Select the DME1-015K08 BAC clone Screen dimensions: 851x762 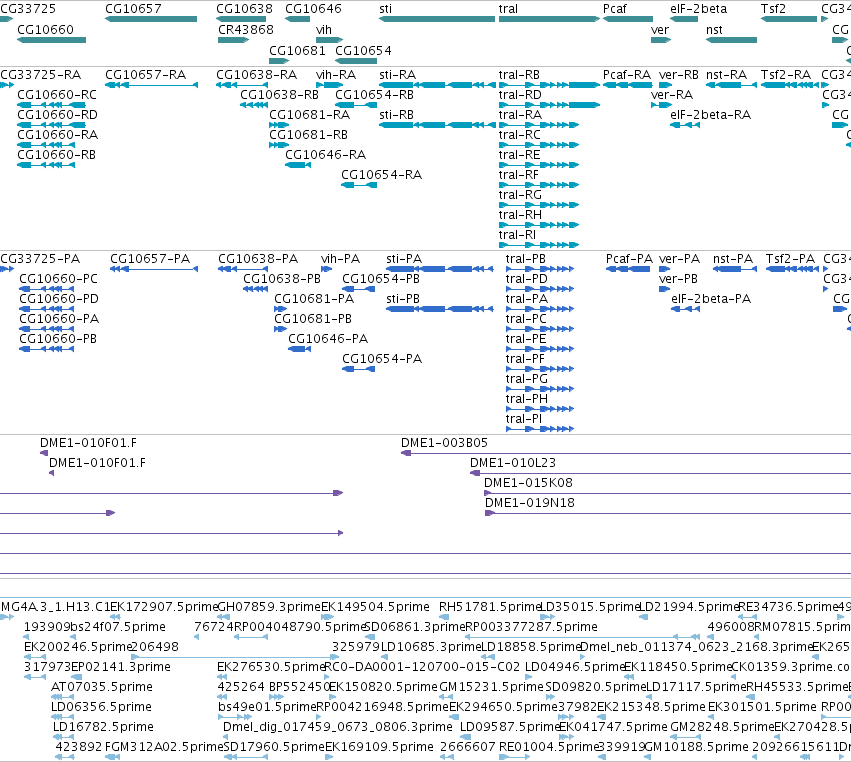click(668, 493)
